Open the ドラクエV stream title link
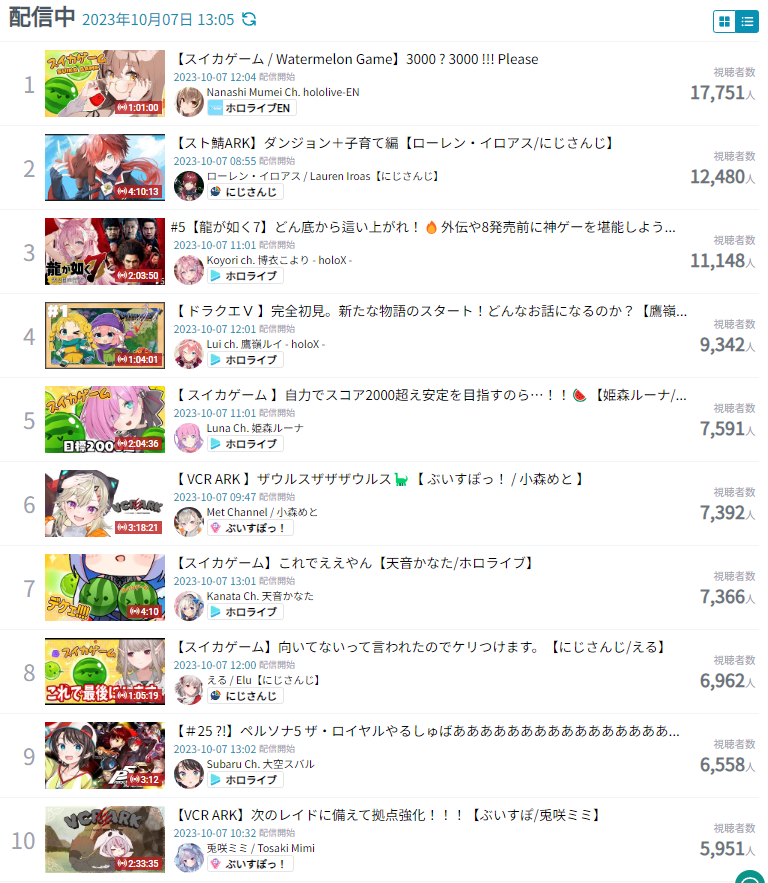The width and height of the screenshot is (768, 883). pyautogui.click(x=431, y=311)
